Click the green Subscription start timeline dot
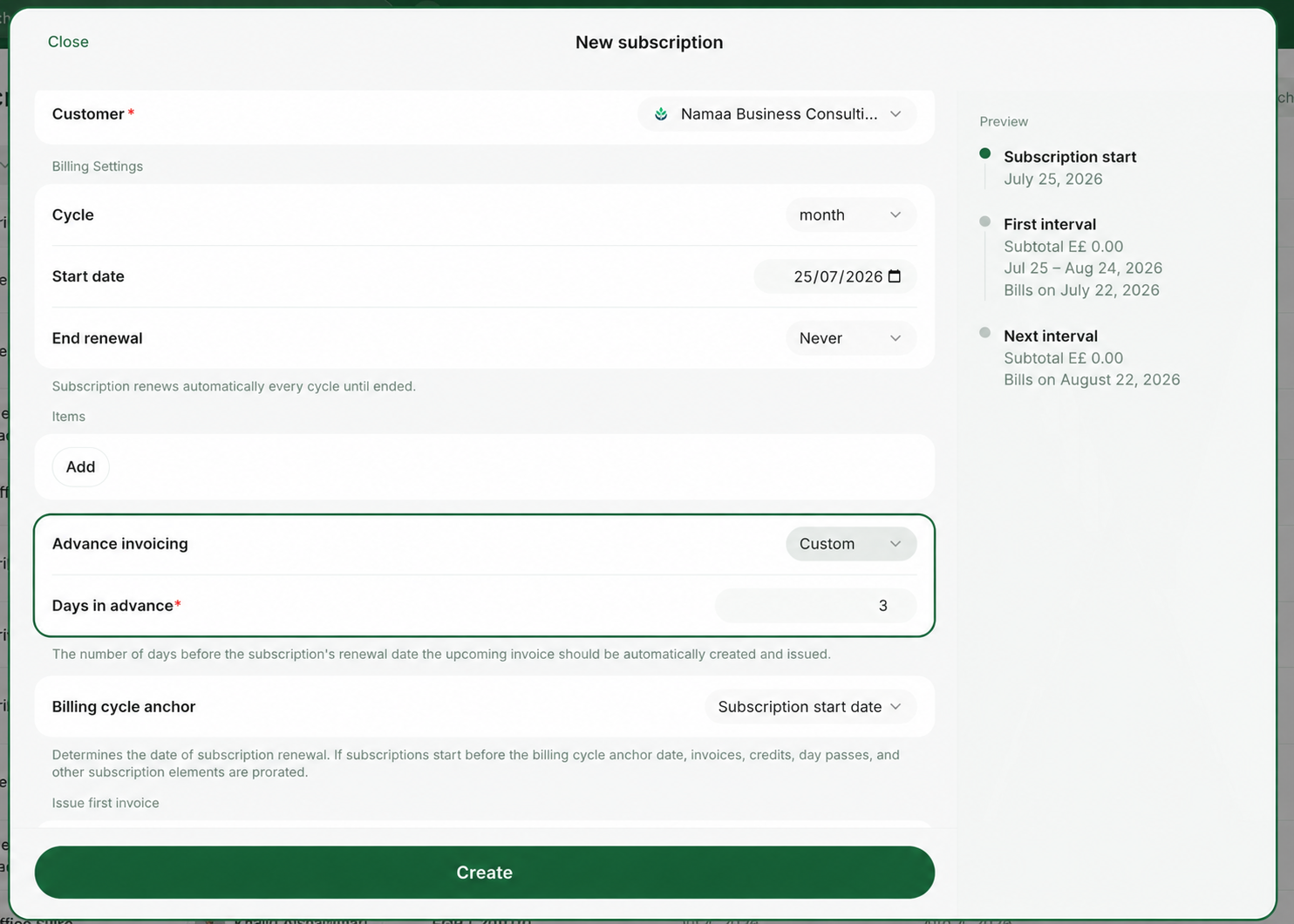 (x=984, y=153)
